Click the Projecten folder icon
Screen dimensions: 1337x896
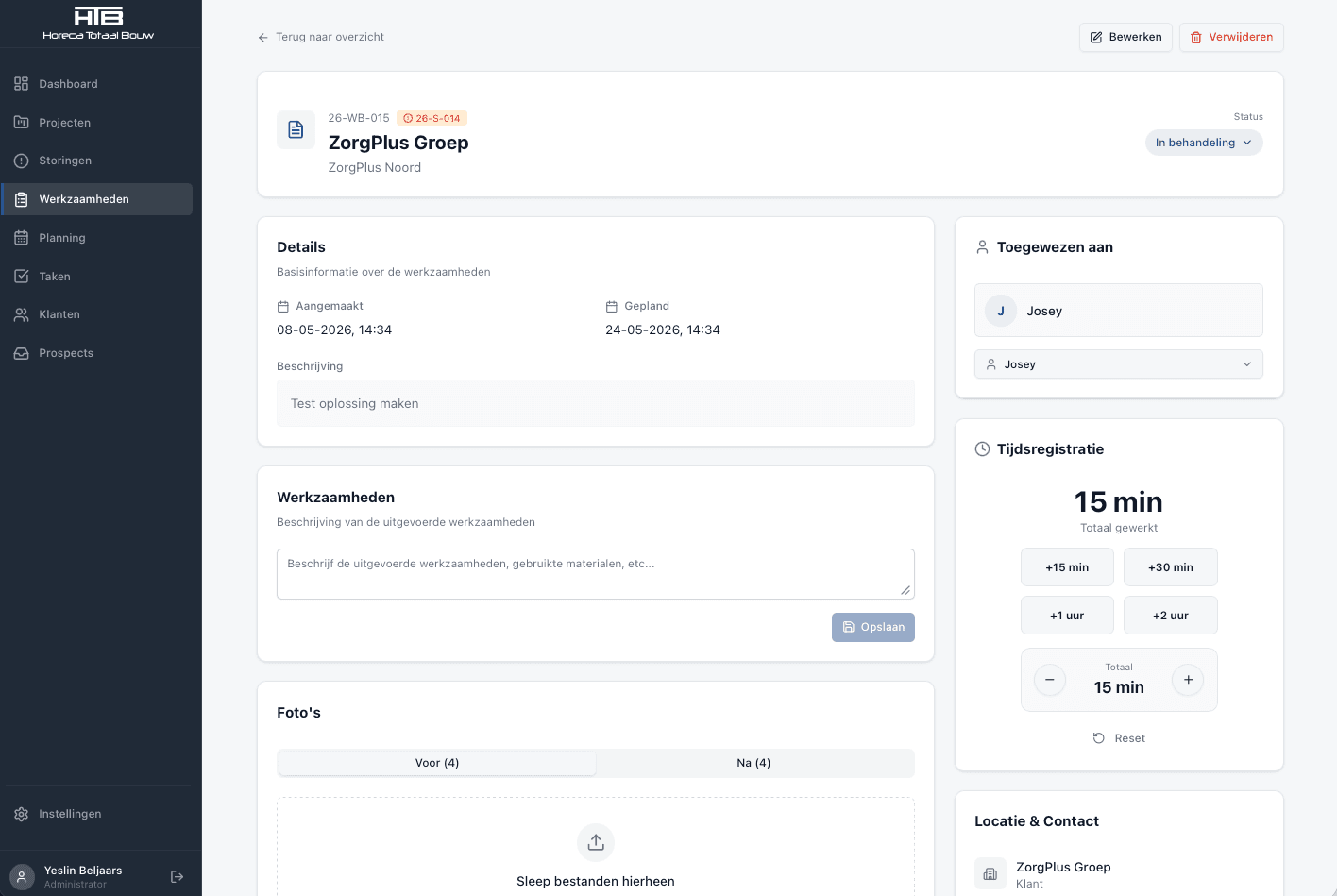22,123
